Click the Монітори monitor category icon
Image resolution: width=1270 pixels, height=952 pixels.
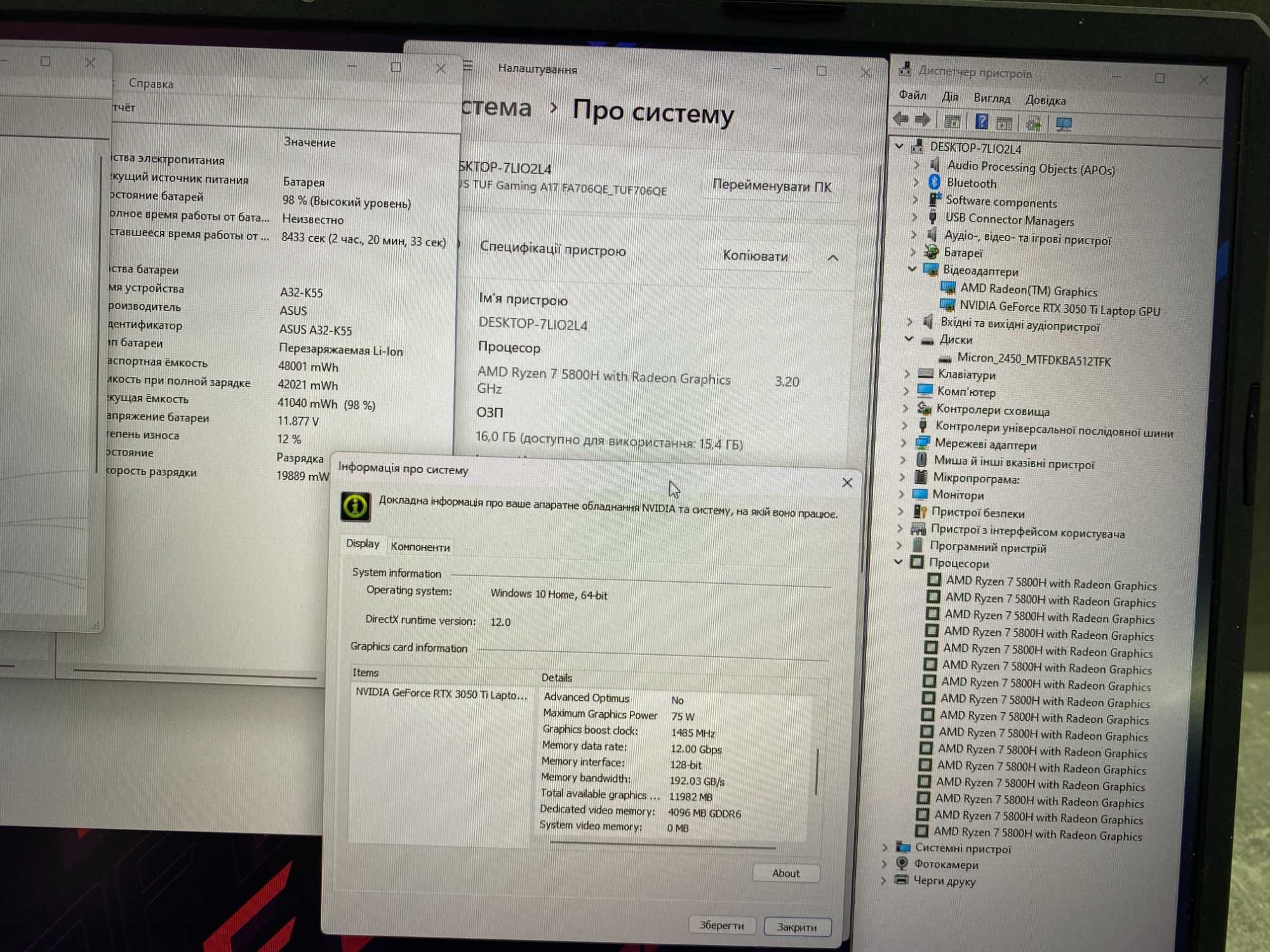coord(919,494)
